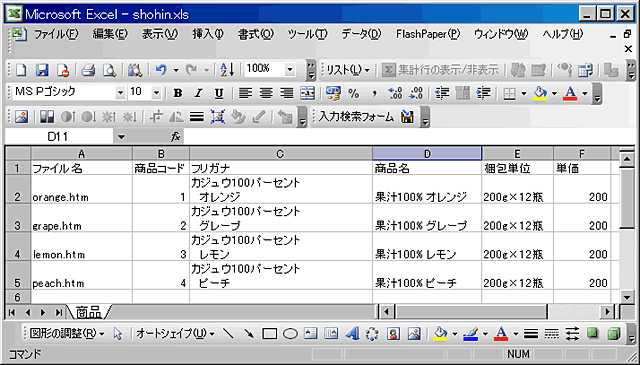640x365 pixels.
Task: Click the insert function fx button
Action: coord(176,137)
